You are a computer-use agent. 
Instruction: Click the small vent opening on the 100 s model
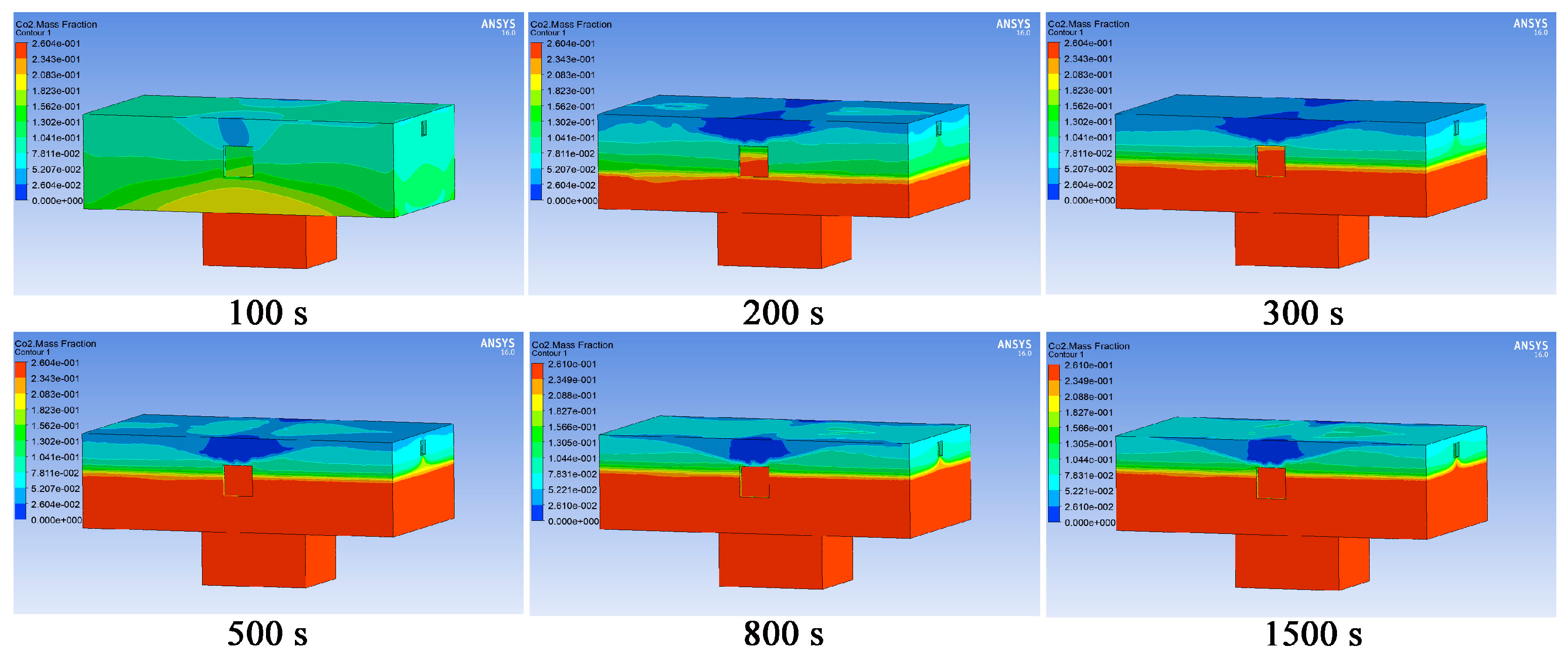click(x=424, y=128)
